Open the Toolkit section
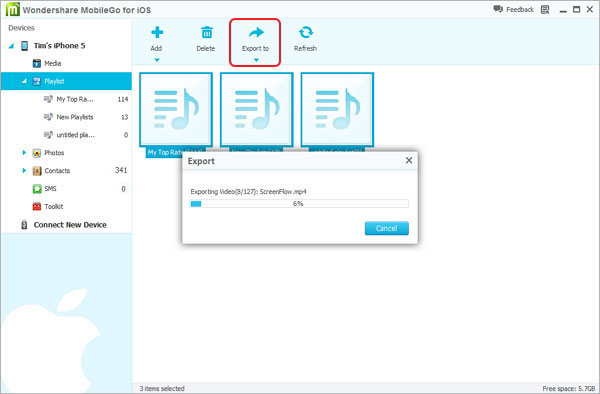 (x=54, y=207)
